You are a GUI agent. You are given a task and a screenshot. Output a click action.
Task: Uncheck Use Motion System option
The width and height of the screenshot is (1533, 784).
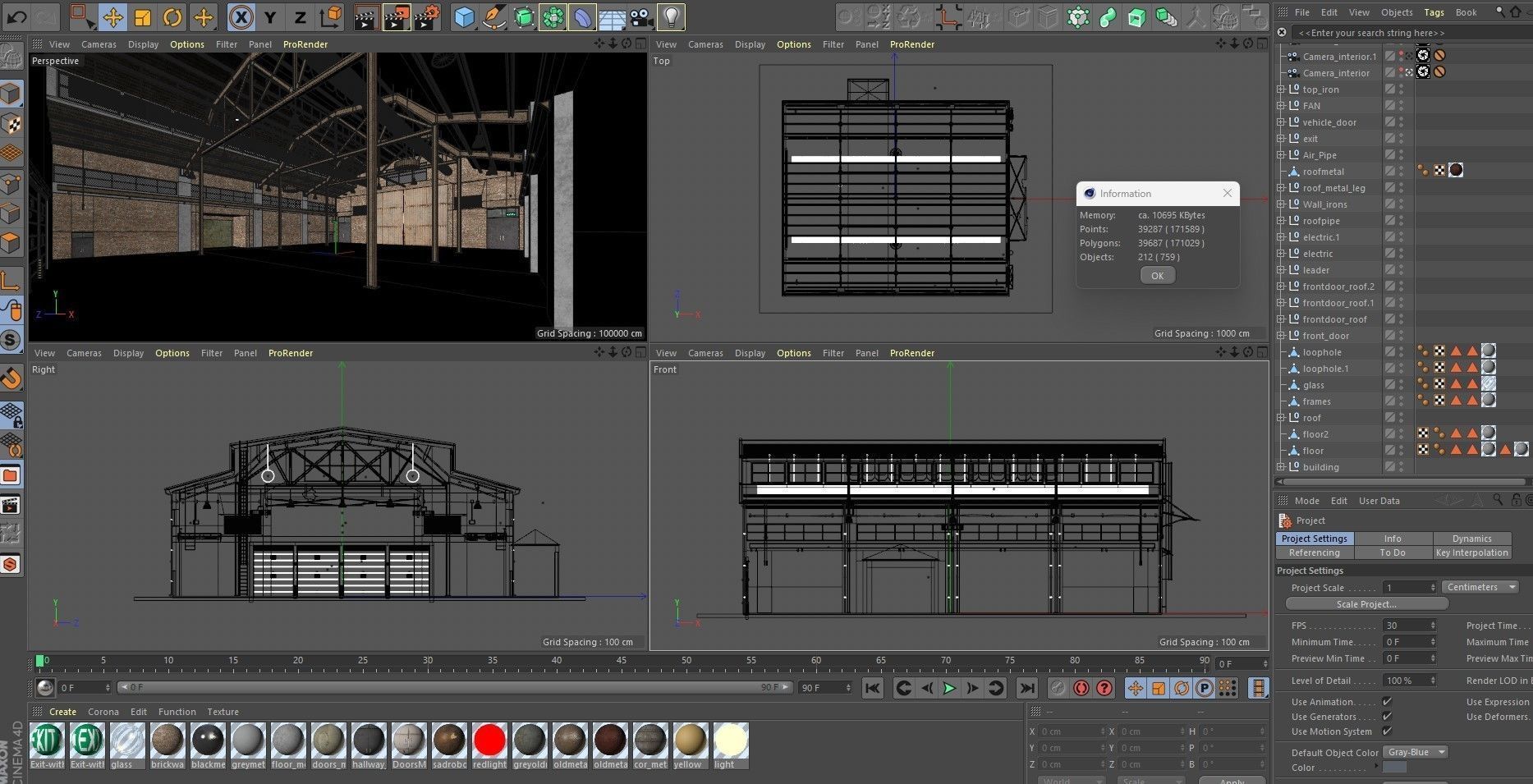pos(1387,731)
